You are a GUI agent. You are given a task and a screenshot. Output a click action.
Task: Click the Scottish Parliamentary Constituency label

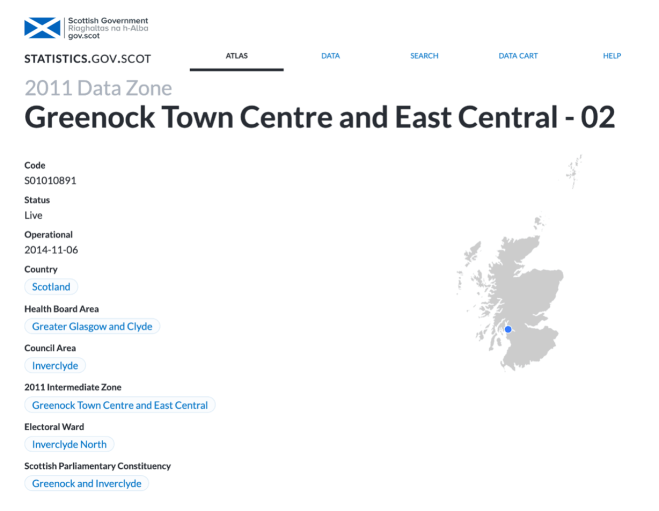(x=98, y=466)
